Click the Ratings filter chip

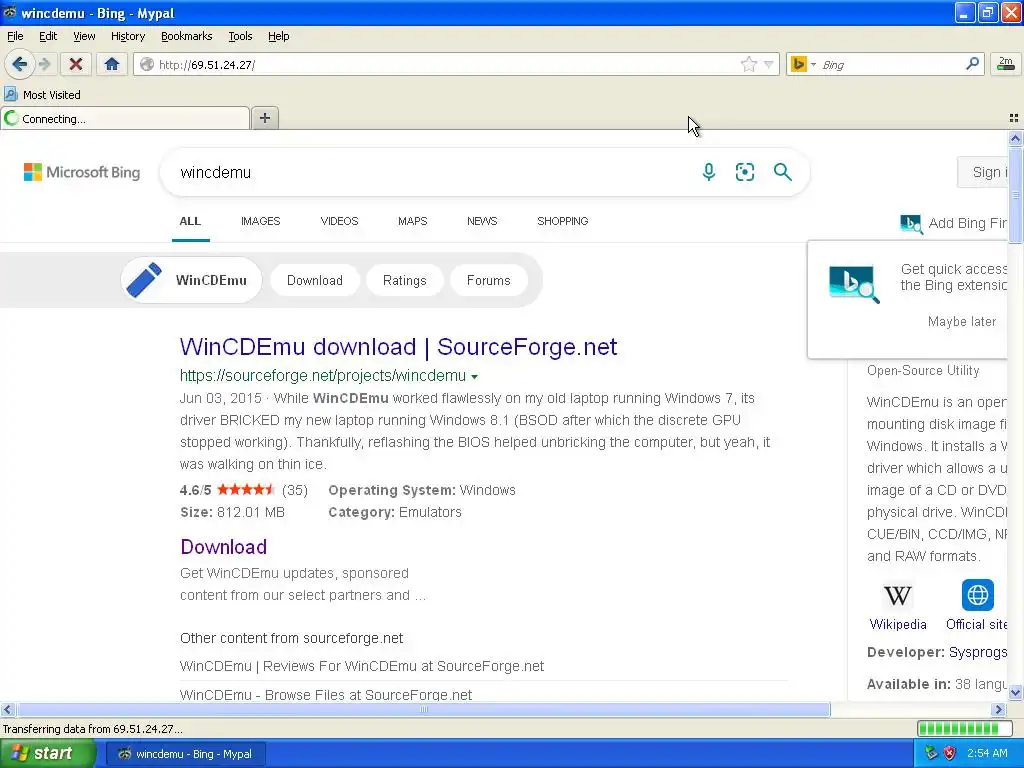click(x=404, y=280)
